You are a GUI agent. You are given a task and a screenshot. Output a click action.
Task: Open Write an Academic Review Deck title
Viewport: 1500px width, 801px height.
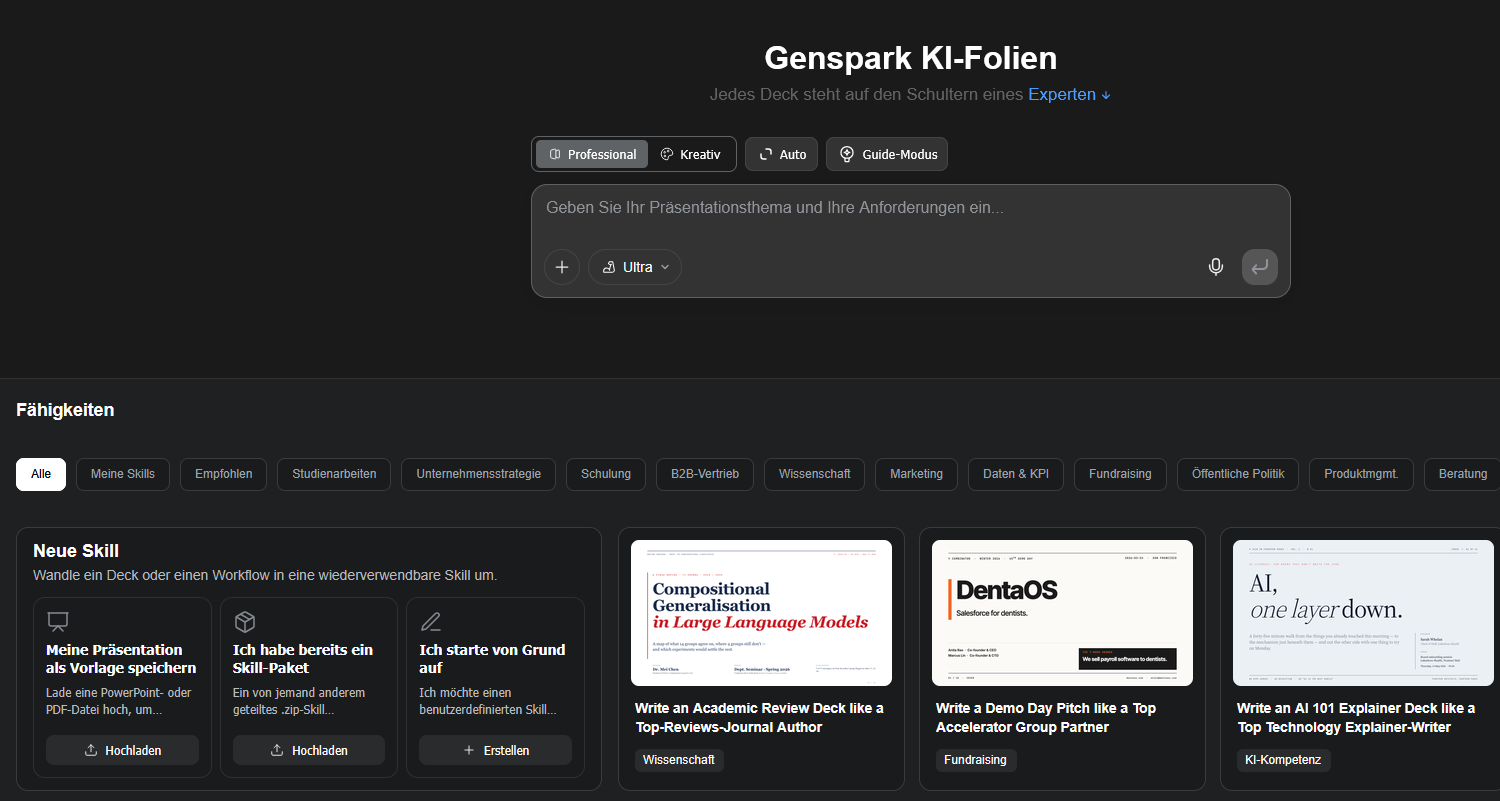point(759,718)
